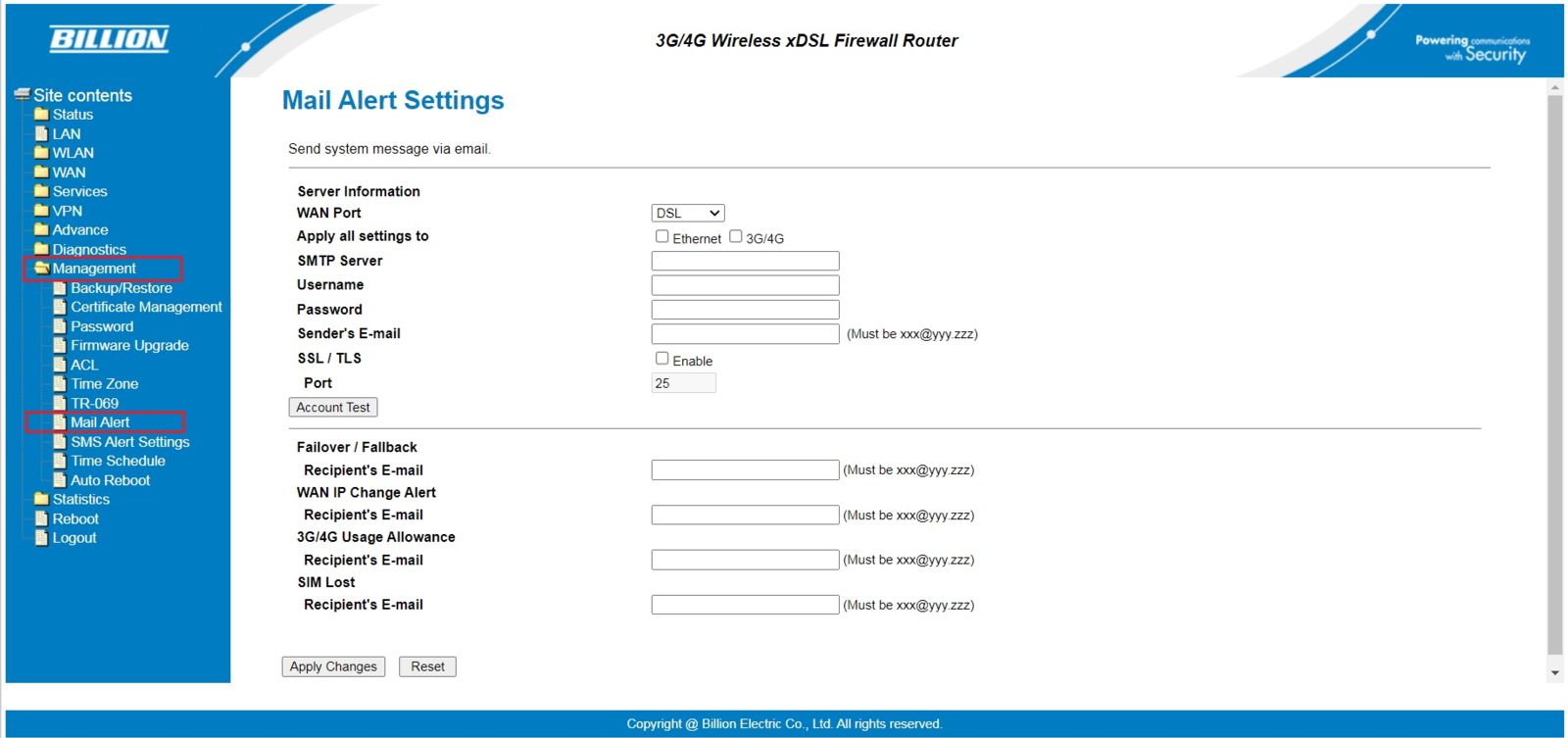Viewport: 1568px width, 738px height.
Task: Click the Firmware Upgrade page icon
Action: click(x=60, y=345)
